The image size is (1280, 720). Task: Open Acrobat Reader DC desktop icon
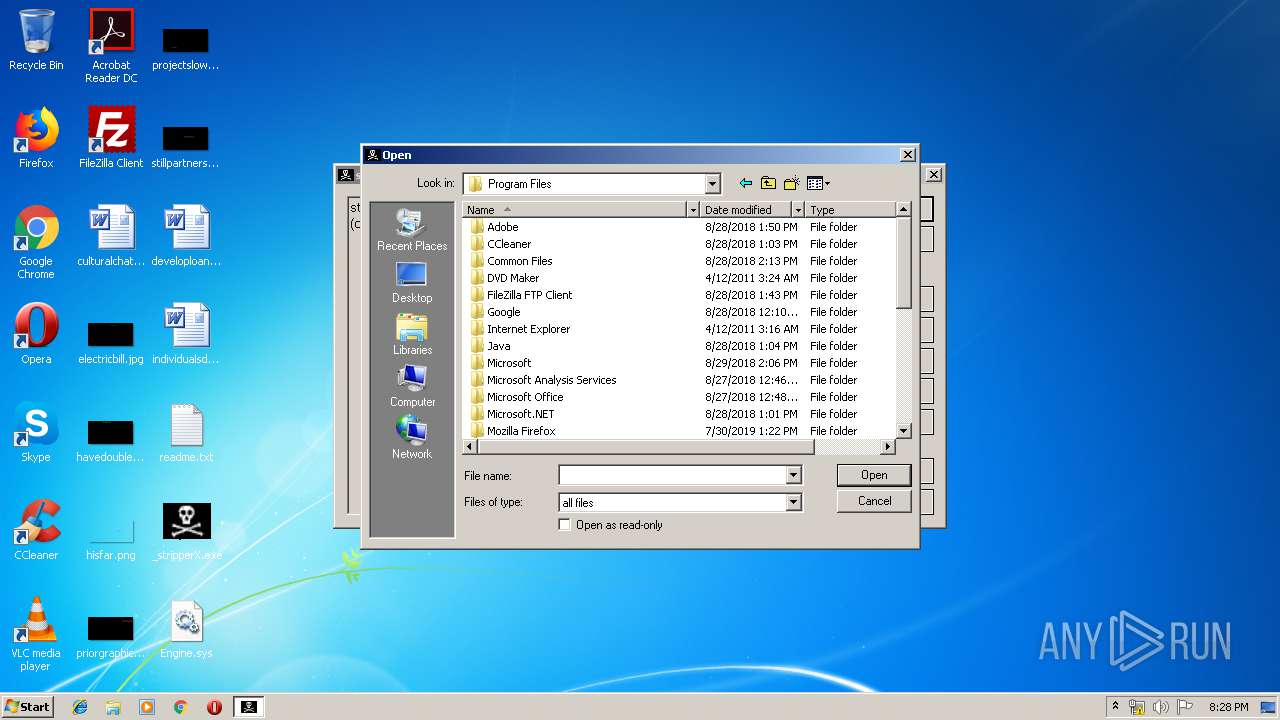[x=111, y=45]
